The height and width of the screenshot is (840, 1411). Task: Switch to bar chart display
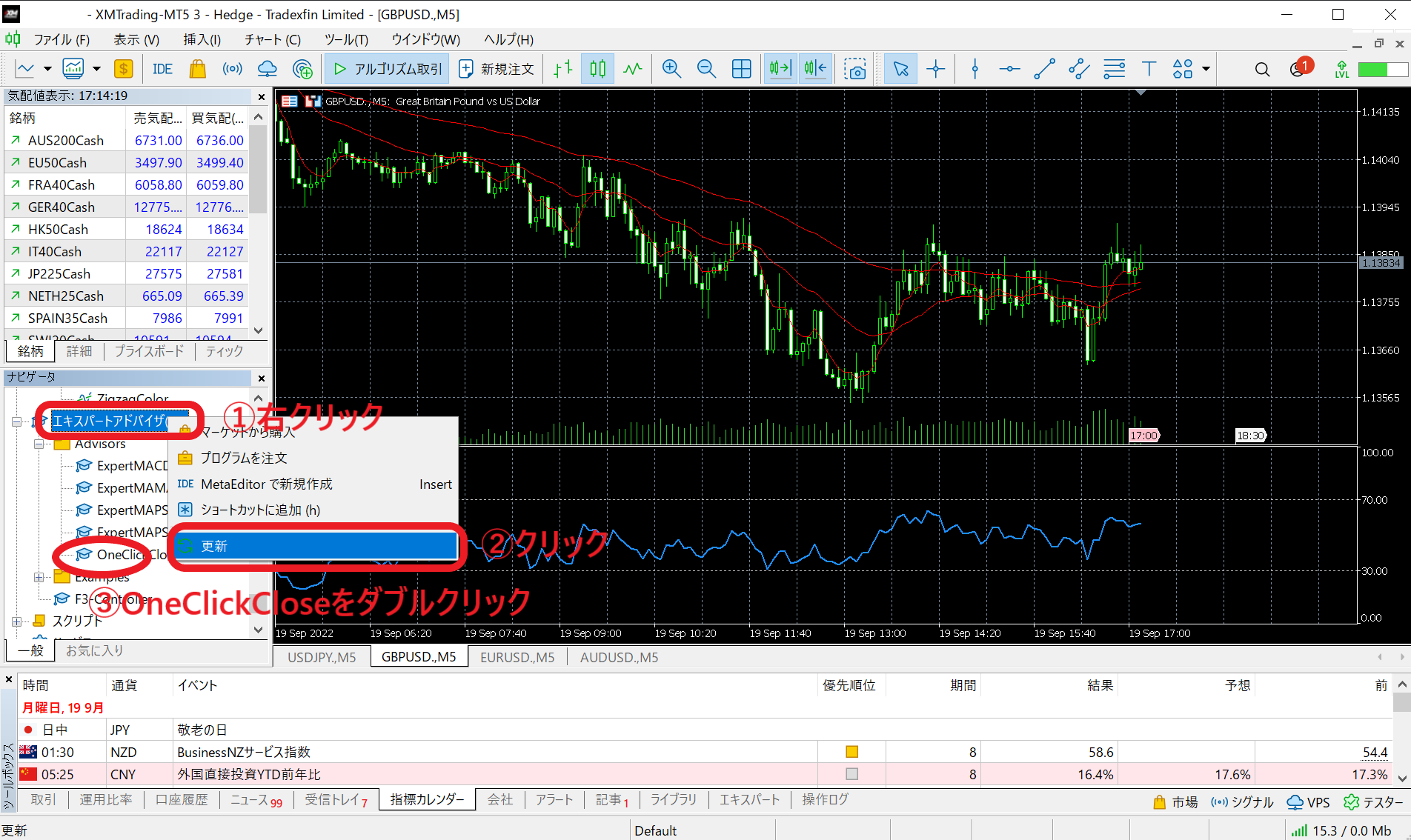pyautogui.click(x=563, y=69)
